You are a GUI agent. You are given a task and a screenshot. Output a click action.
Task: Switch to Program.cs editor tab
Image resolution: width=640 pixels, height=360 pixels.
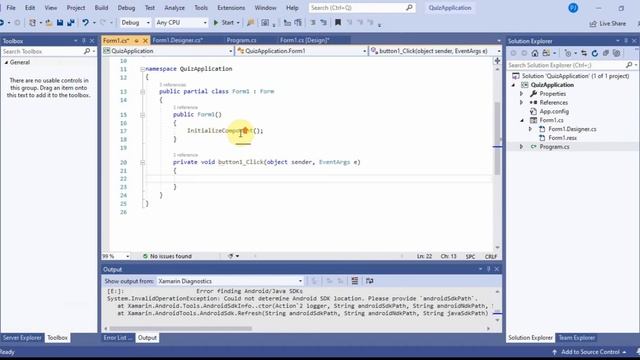(x=241, y=40)
